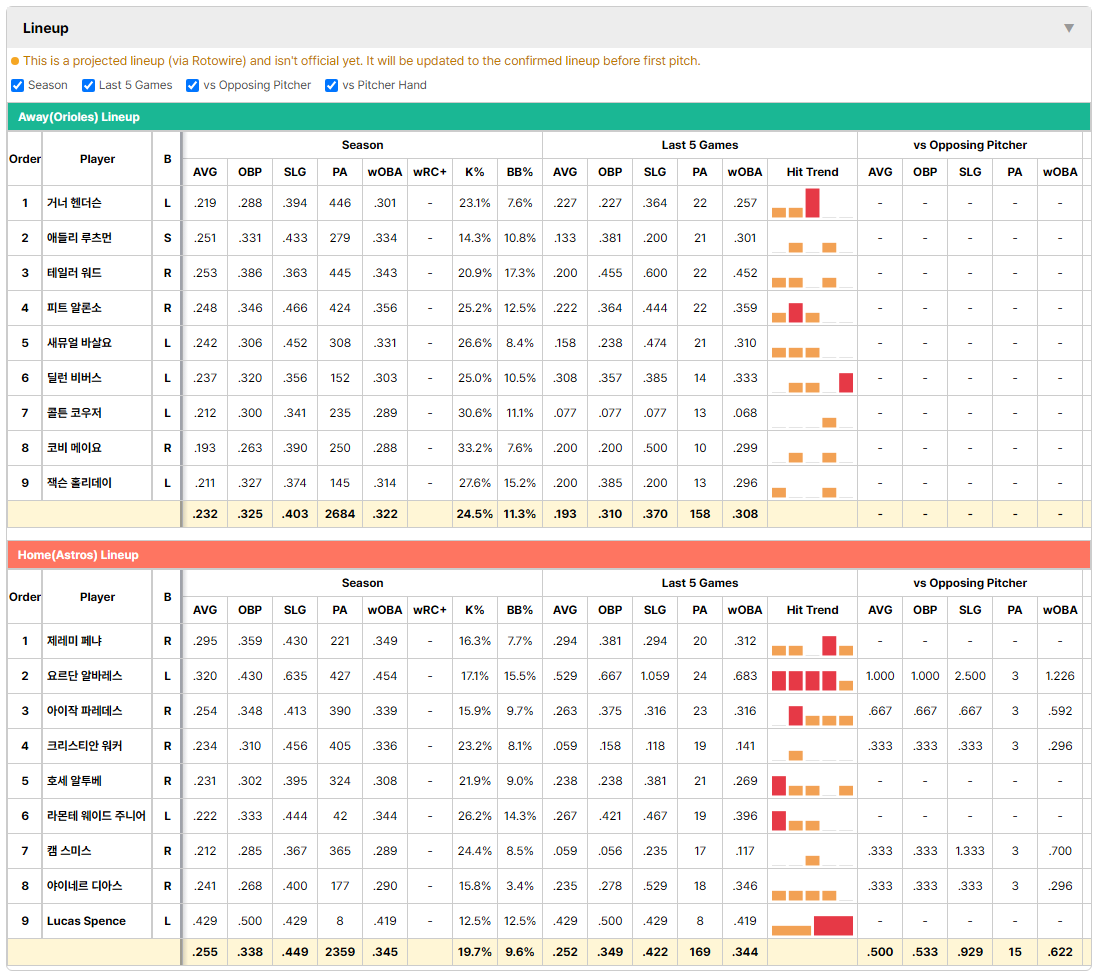Select Lucas Spence player name

point(86,921)
